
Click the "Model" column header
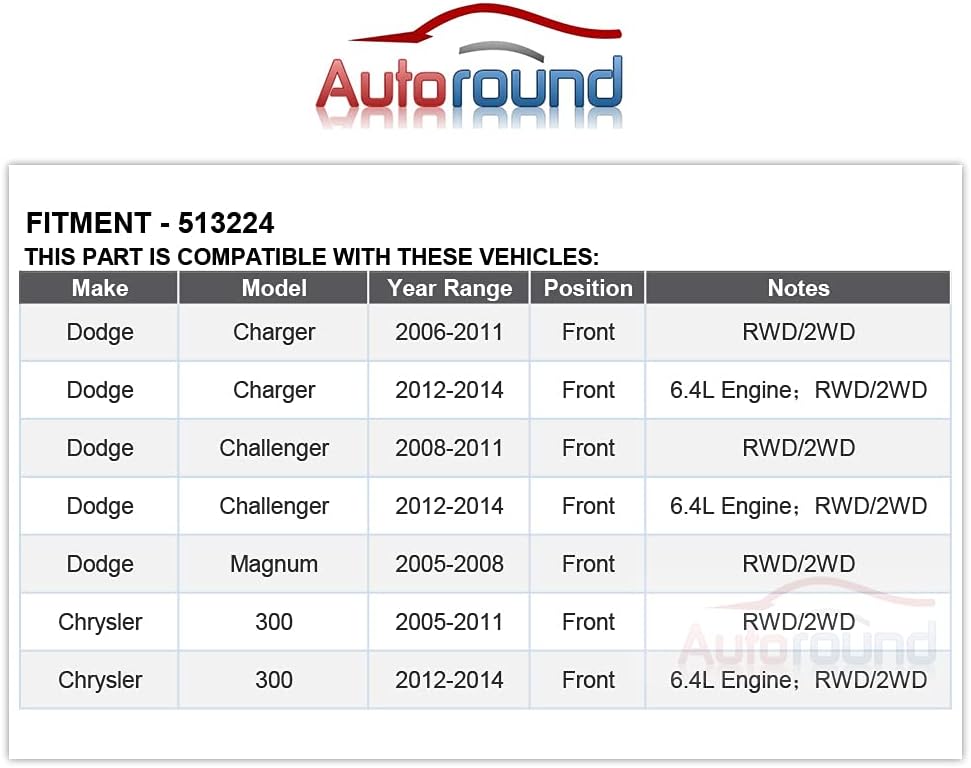point(274,288)
